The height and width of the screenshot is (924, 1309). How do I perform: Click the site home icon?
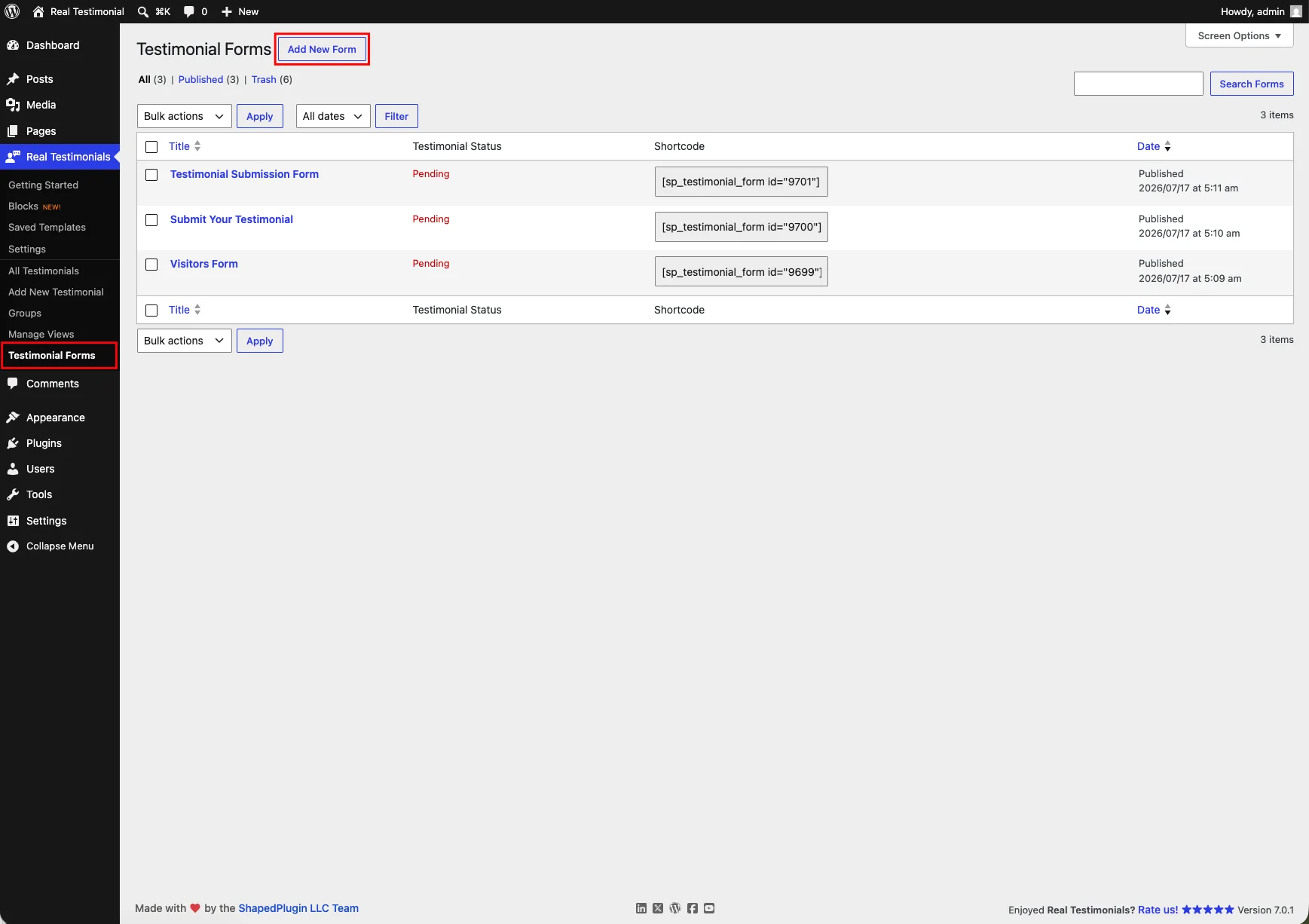(38, 11)
